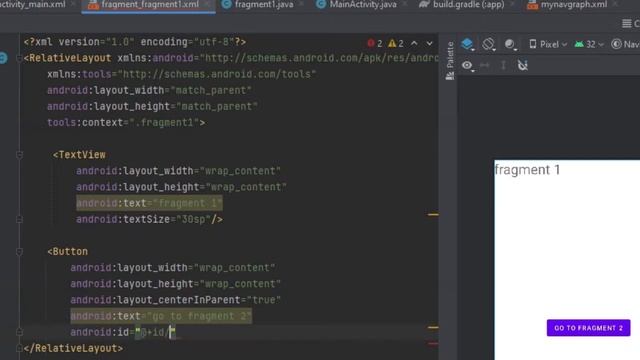
Task: Open the Pixel device dropdown
Action: [x=548, y=44]
